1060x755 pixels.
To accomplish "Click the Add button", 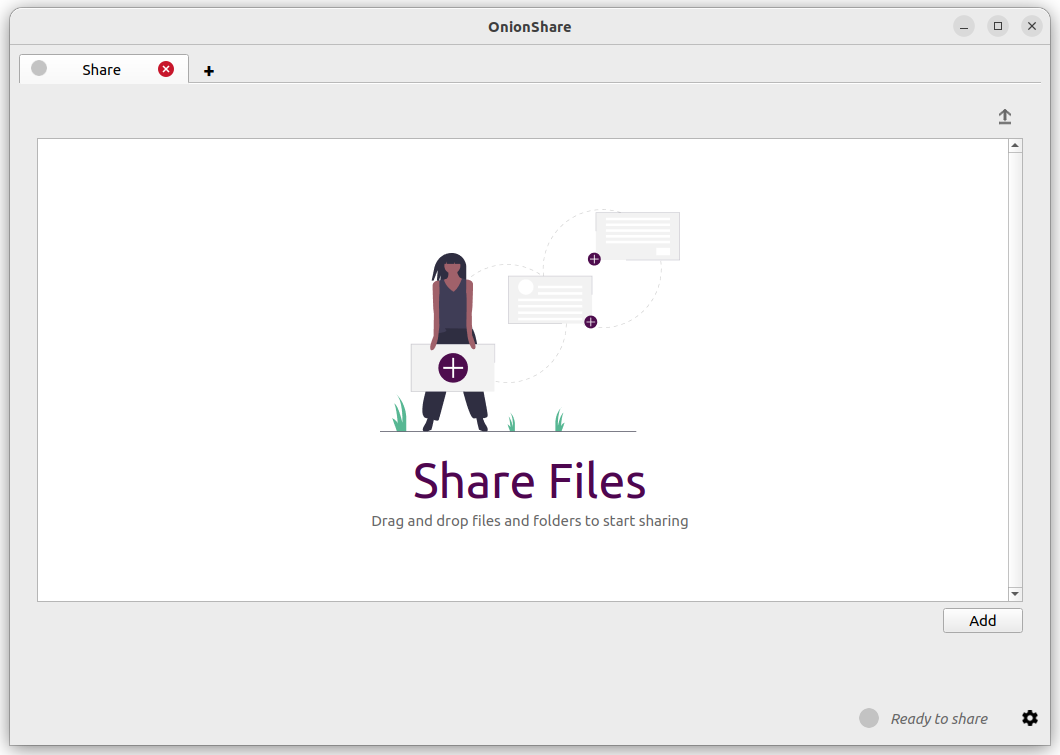I will [x=982, y=620].
